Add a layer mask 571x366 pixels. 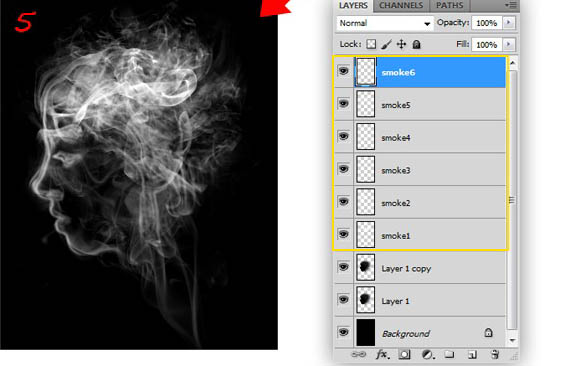click(x=404, y=354)
